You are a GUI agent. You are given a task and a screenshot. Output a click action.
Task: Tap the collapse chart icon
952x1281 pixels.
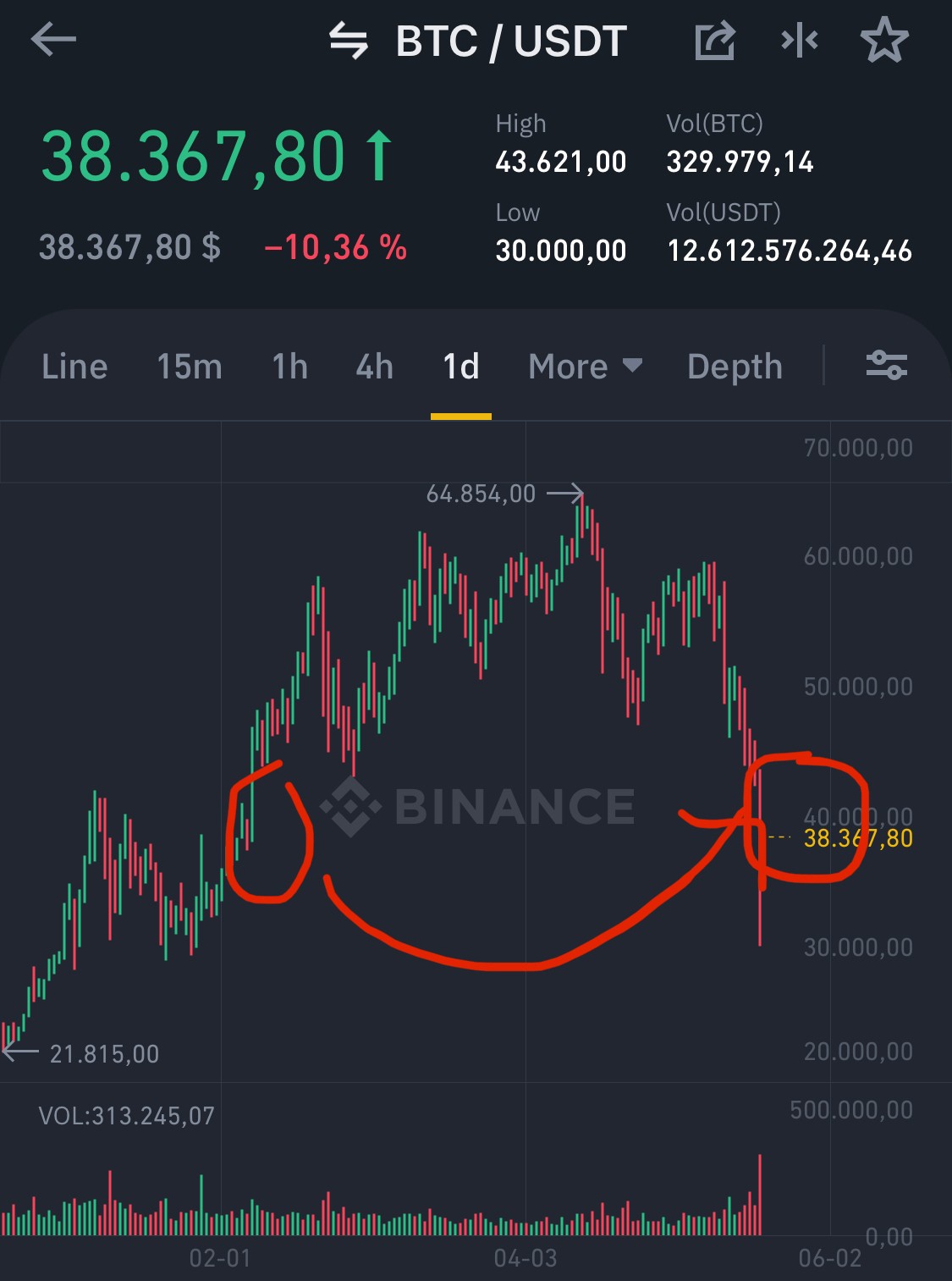click(800, 40)
